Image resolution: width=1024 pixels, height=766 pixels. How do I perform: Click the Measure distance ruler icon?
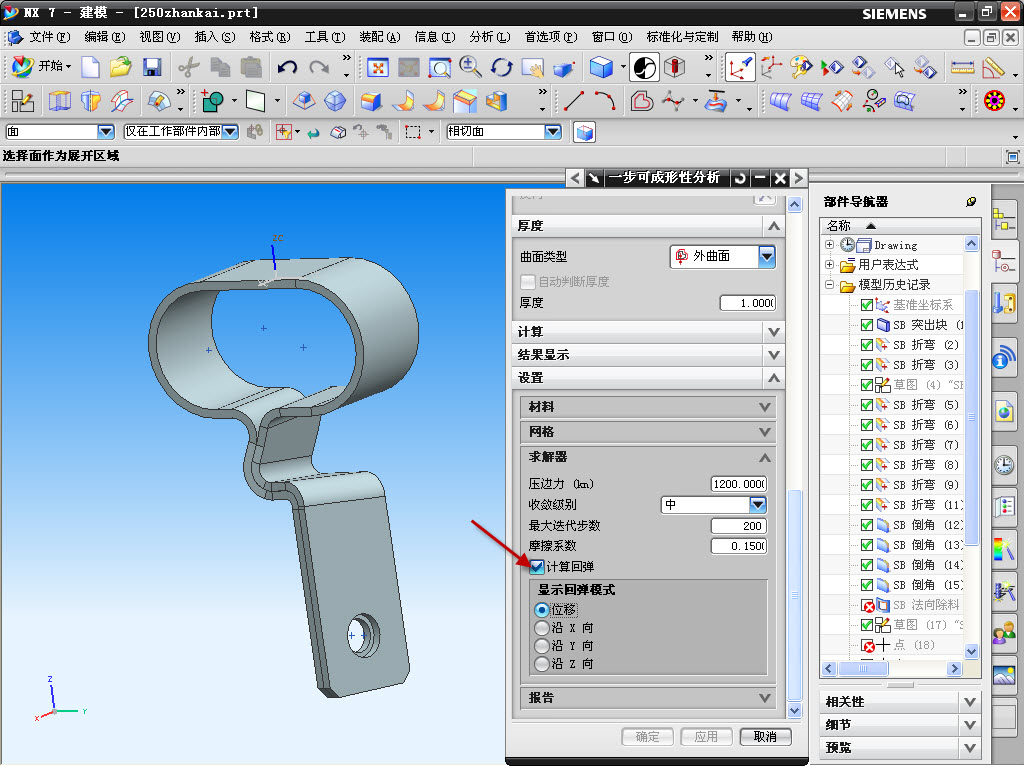(x=962, y=67)
